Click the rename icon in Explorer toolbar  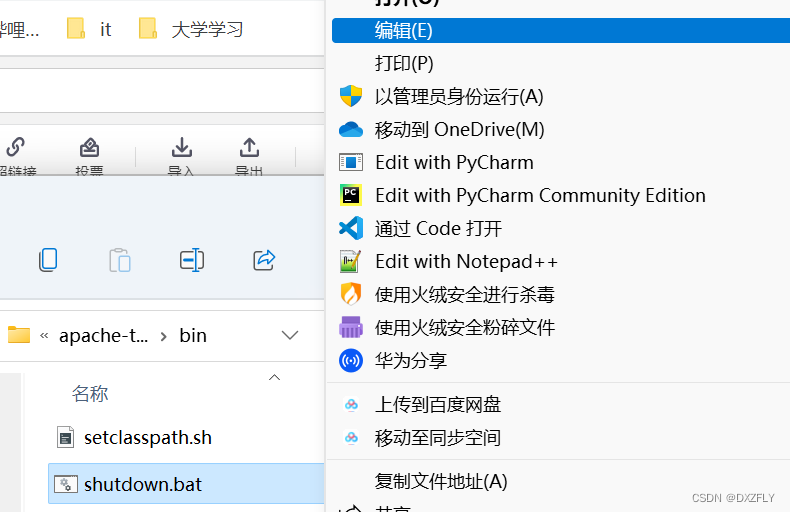192,260
